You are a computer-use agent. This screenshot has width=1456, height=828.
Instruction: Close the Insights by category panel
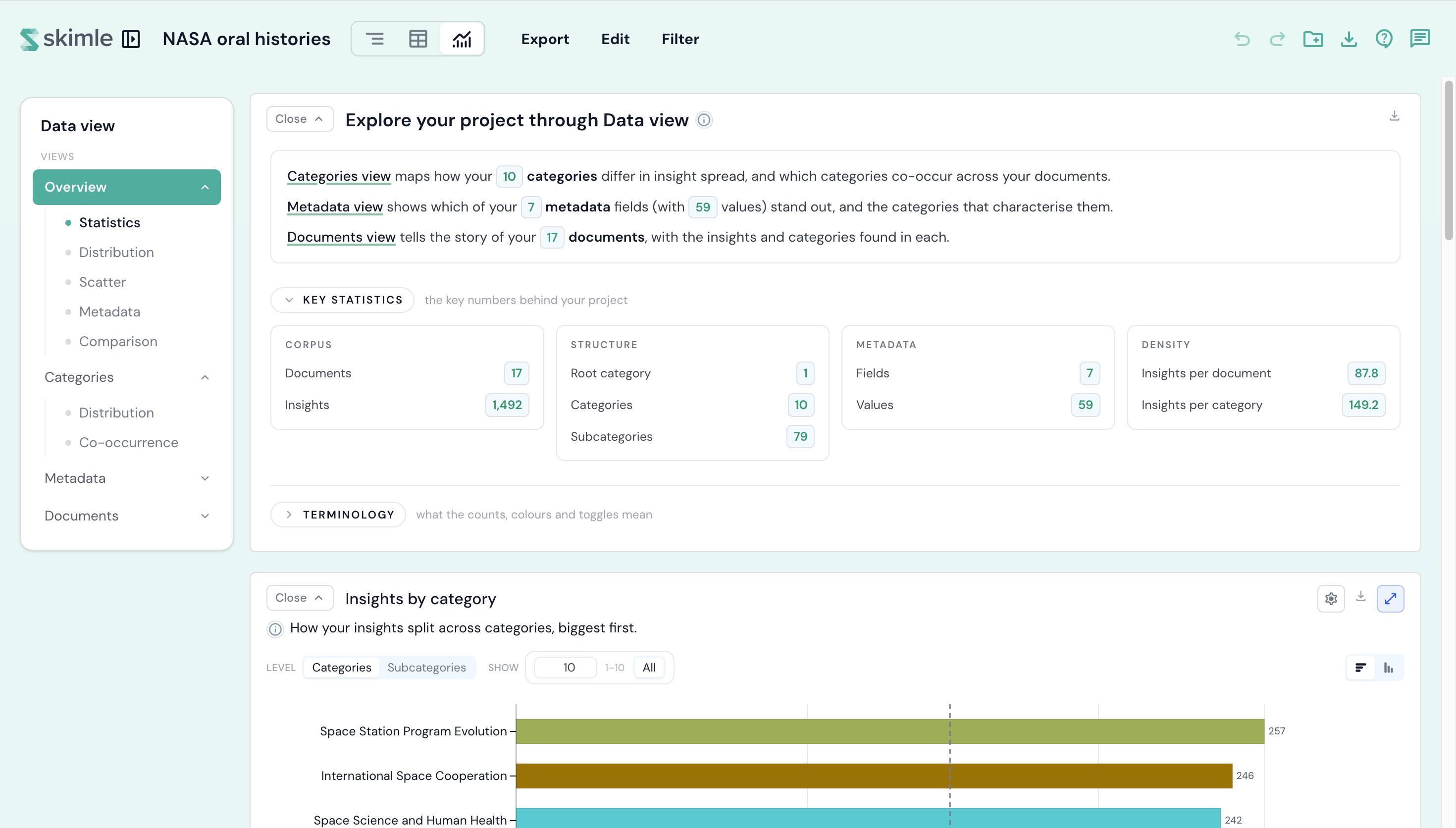point(300,598)
